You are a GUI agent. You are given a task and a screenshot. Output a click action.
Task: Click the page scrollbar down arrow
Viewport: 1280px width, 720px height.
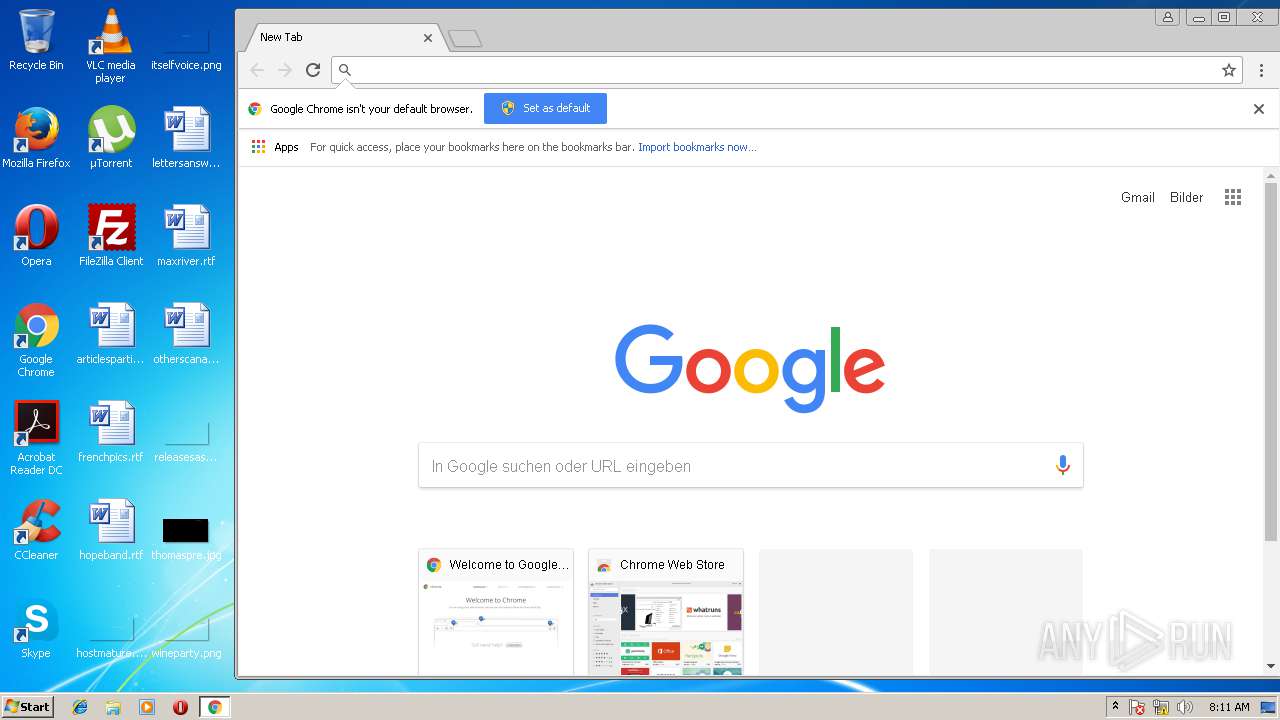pyautogui.click(x=1271, y=666)
